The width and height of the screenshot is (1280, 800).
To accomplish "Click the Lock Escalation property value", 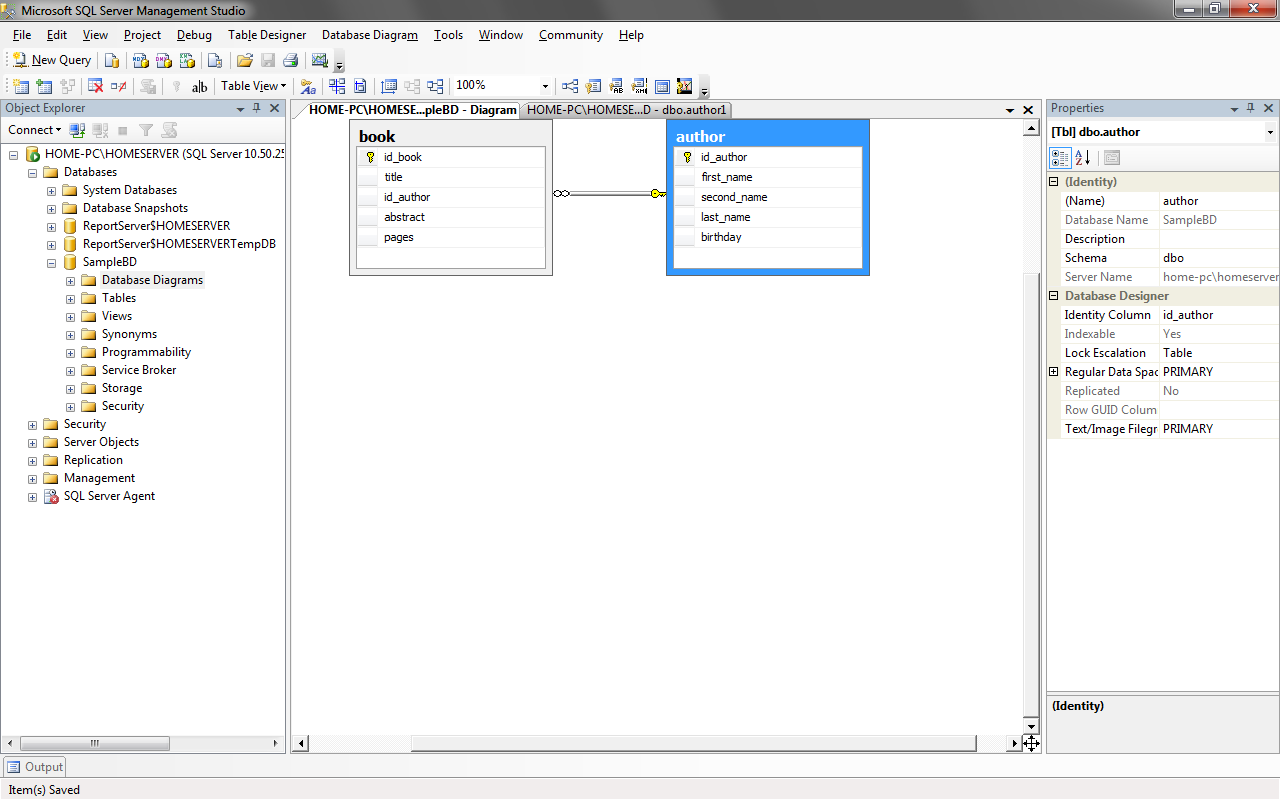I will point(1220,353).
